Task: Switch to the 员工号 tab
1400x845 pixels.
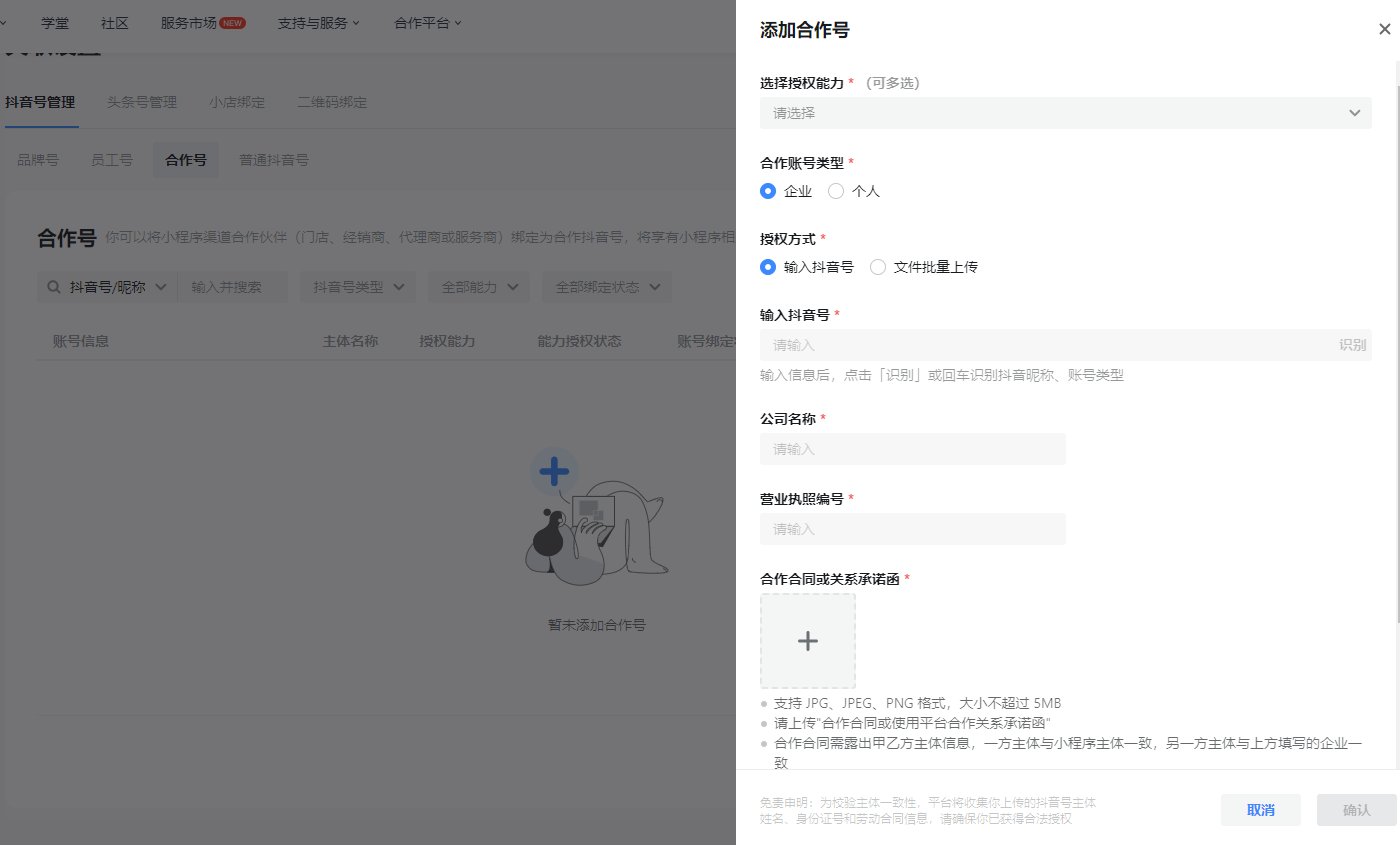Action: pyautogui.click(x=112, y=160)
